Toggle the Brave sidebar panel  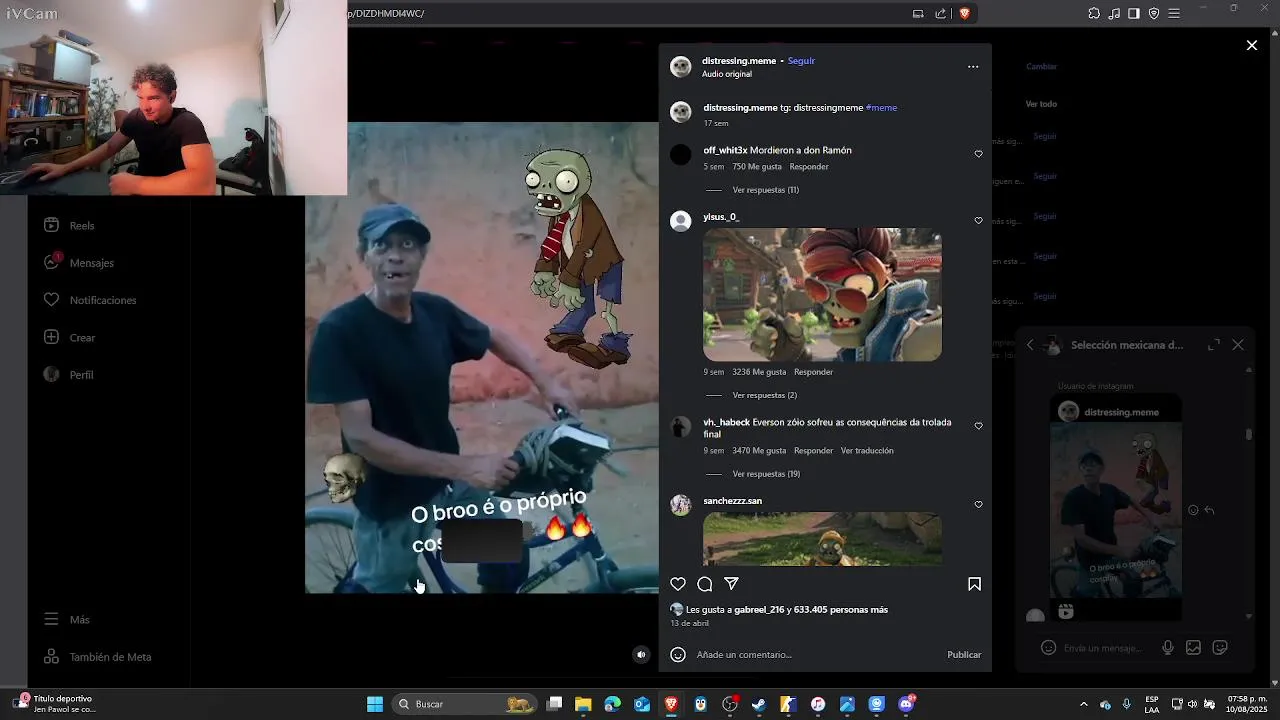click(1134, 14)
